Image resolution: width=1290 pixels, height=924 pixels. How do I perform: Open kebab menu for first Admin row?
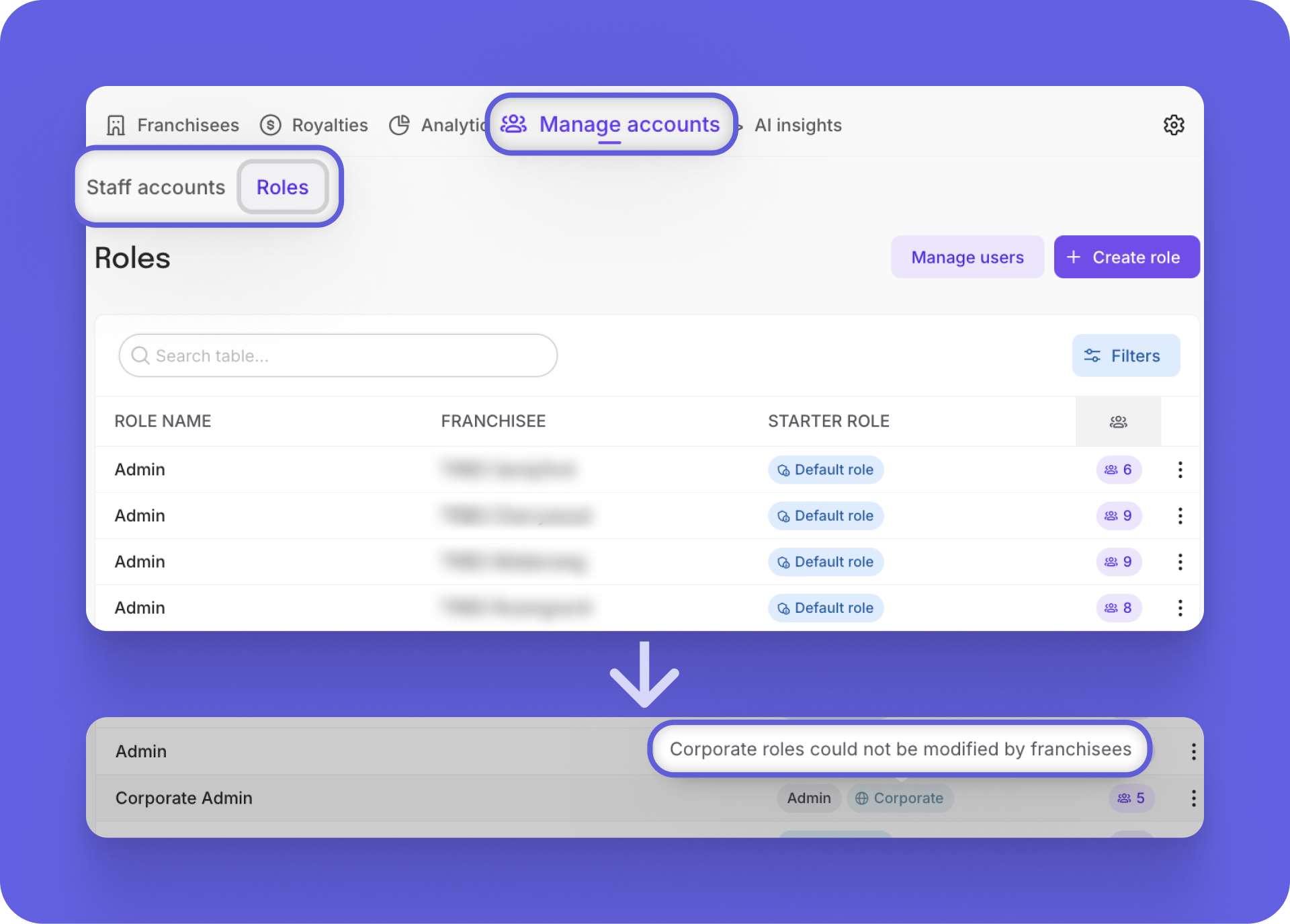coord(1180,470)
